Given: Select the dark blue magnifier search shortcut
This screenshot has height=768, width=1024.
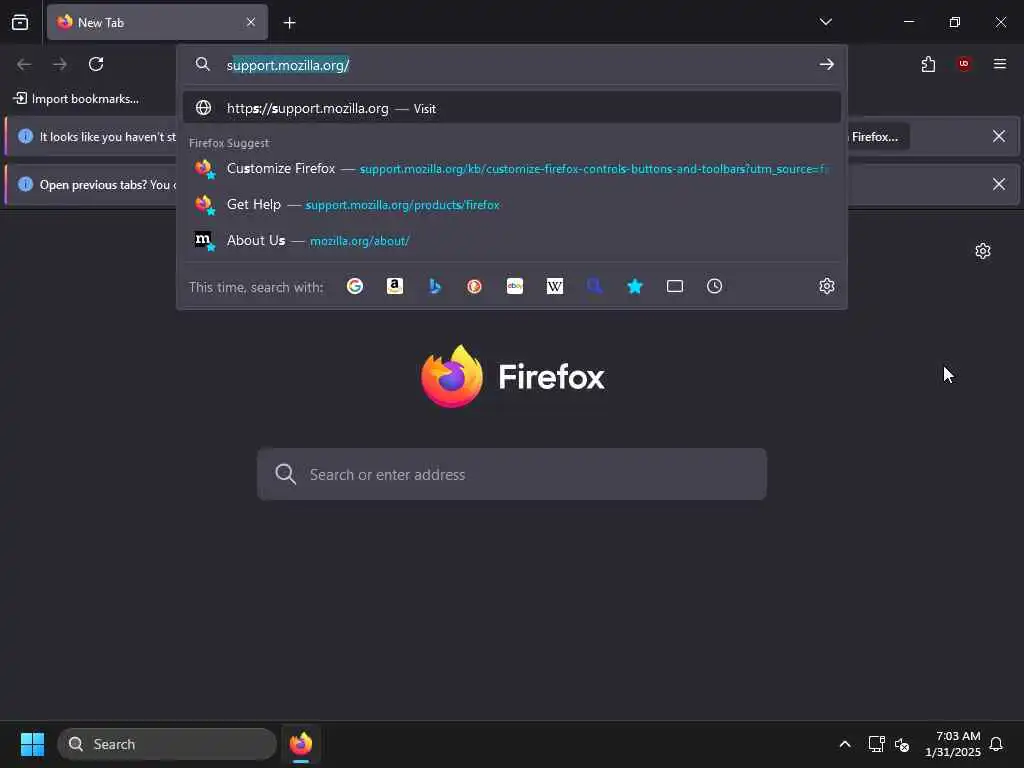Looking at the screenshot, I should pyautogui.click(x=594, y=286).
